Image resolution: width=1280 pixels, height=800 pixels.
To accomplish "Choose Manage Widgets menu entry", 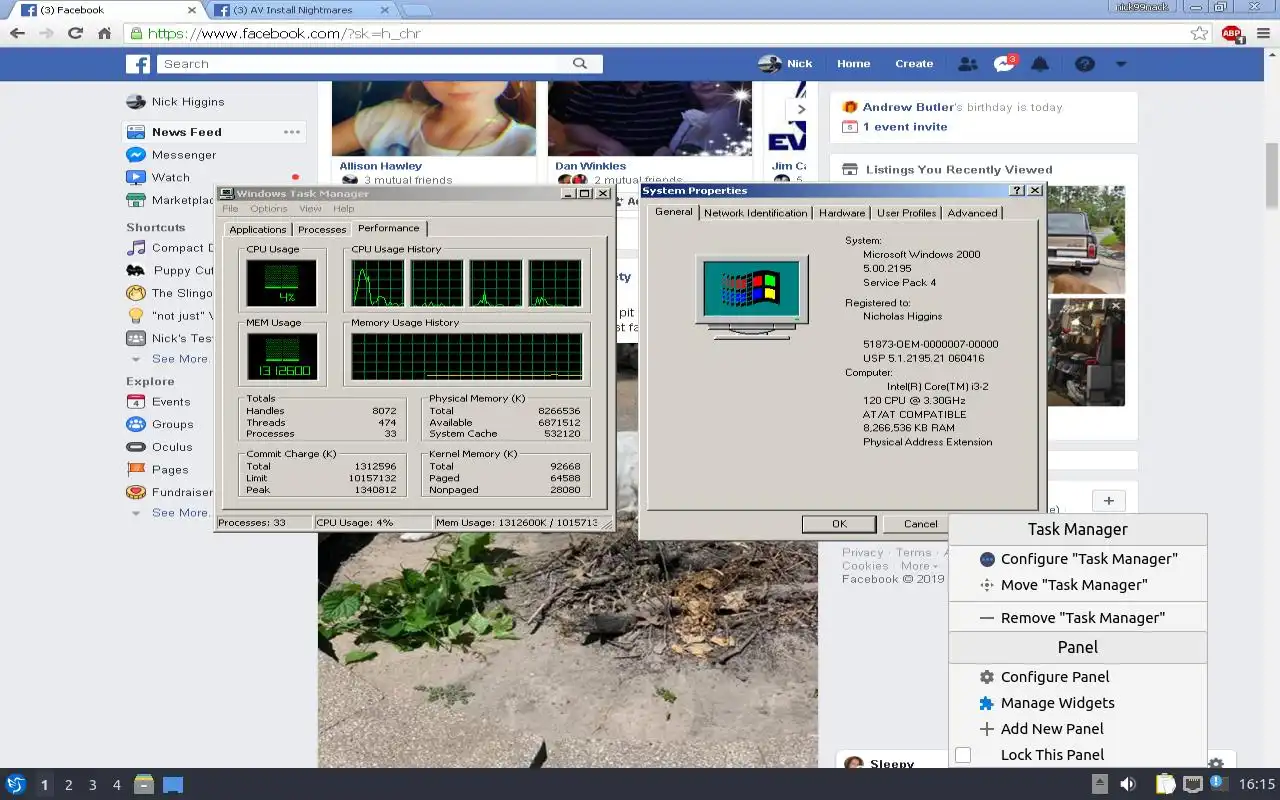I will 1078,703.
